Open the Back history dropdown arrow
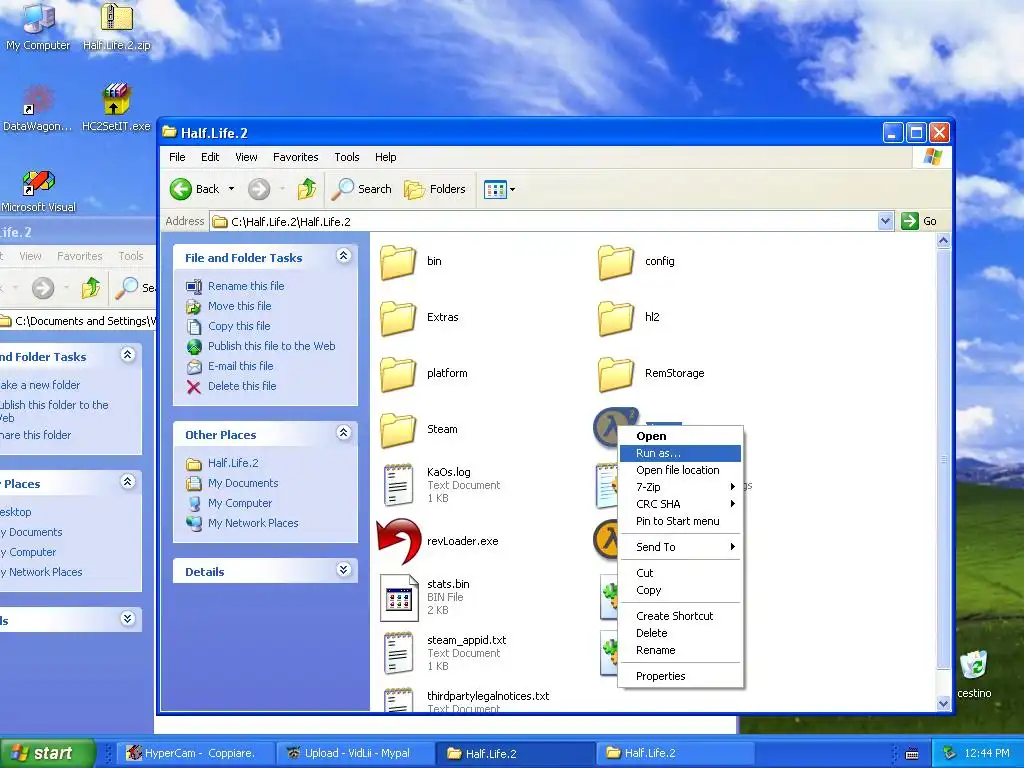 [231, 189]
